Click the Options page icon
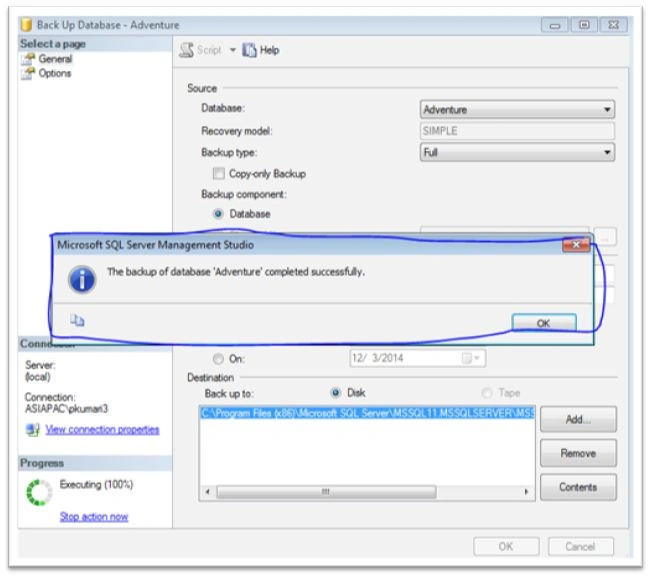Viewport: 650px width, 577px height. tap(29, 74)
